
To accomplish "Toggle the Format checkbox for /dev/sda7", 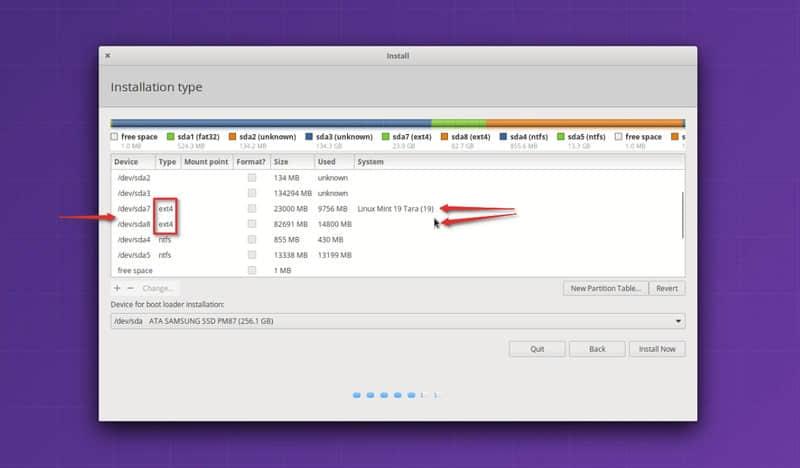I will [x=252, y=208].
